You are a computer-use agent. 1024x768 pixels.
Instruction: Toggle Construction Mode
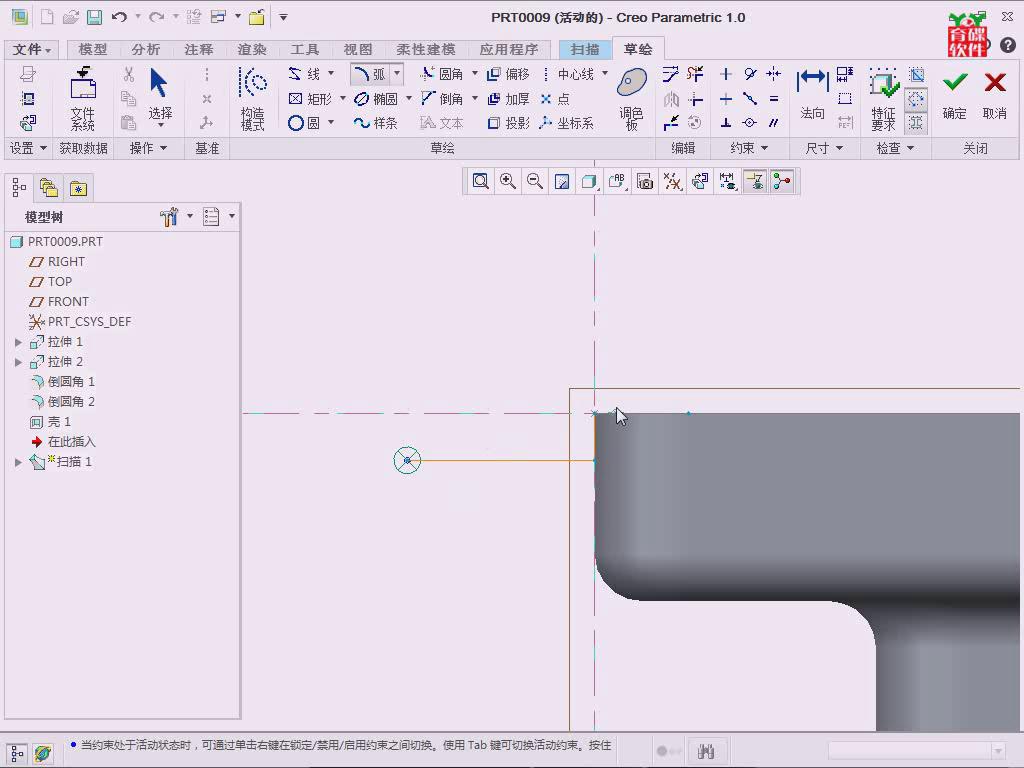tap(253, 99)
